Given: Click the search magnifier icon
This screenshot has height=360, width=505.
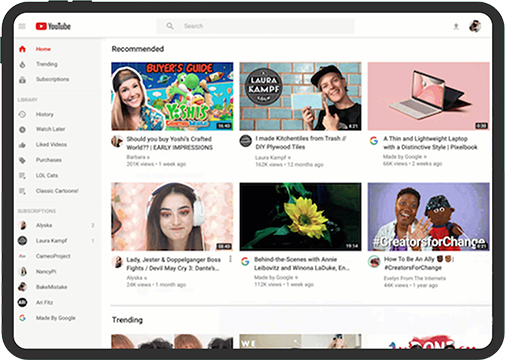Looking at the screenshot, I should 170,26.
